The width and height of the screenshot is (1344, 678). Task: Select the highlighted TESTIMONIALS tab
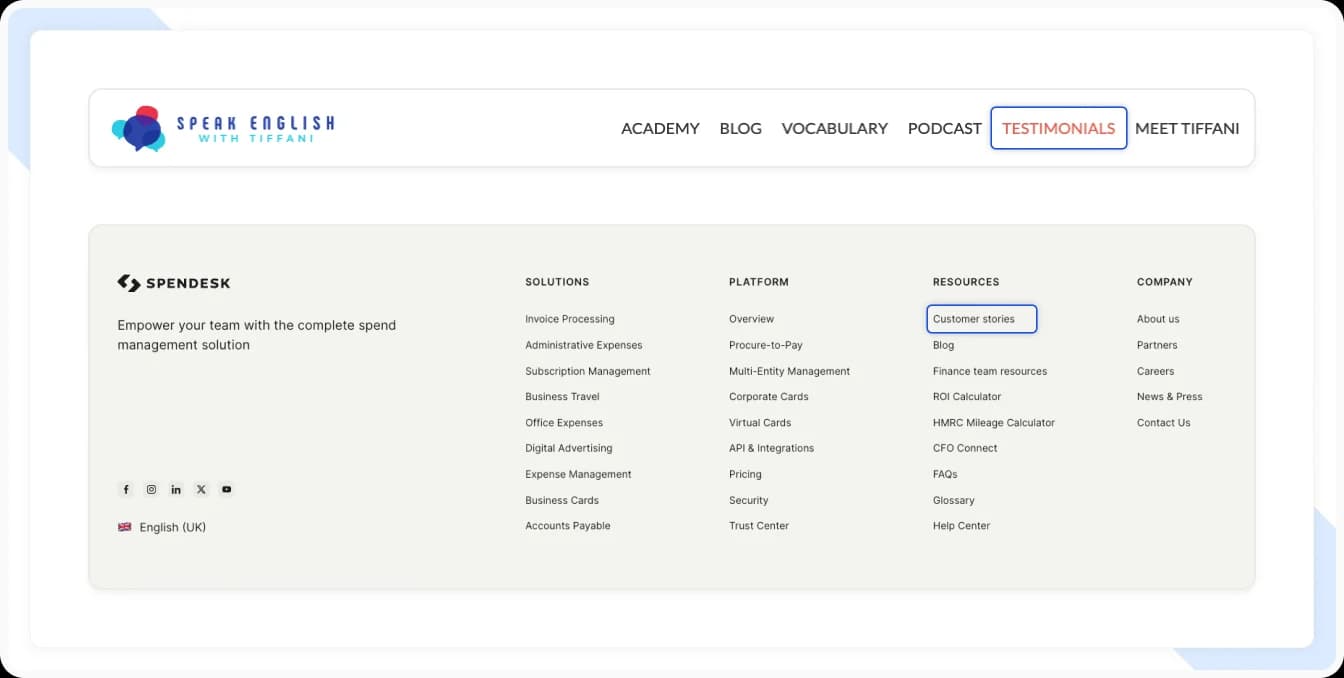point(1058,128)
